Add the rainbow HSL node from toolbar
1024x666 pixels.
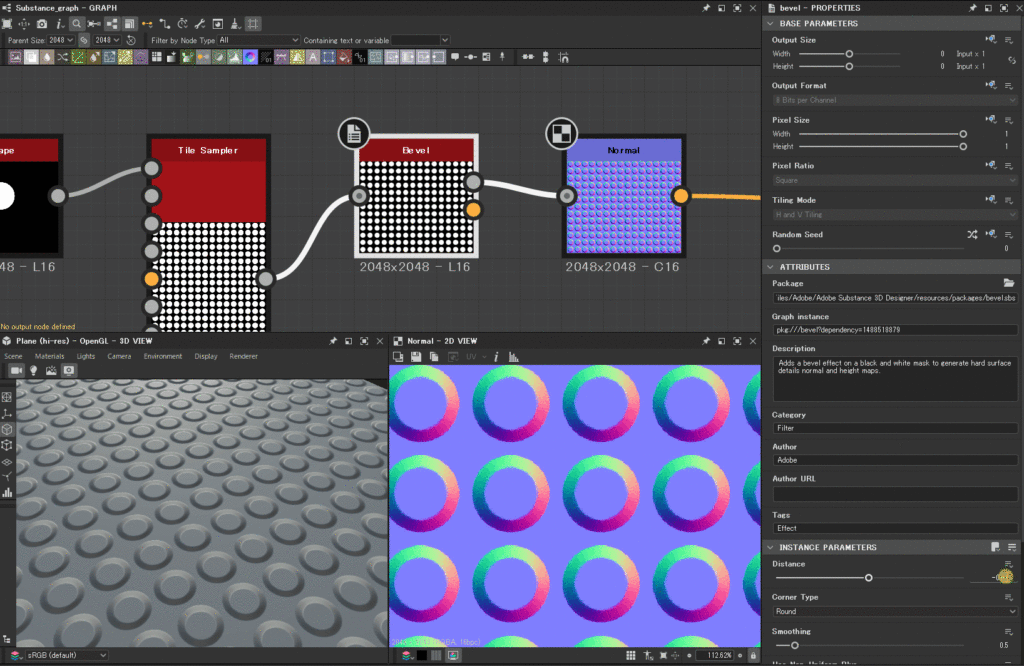250,57
